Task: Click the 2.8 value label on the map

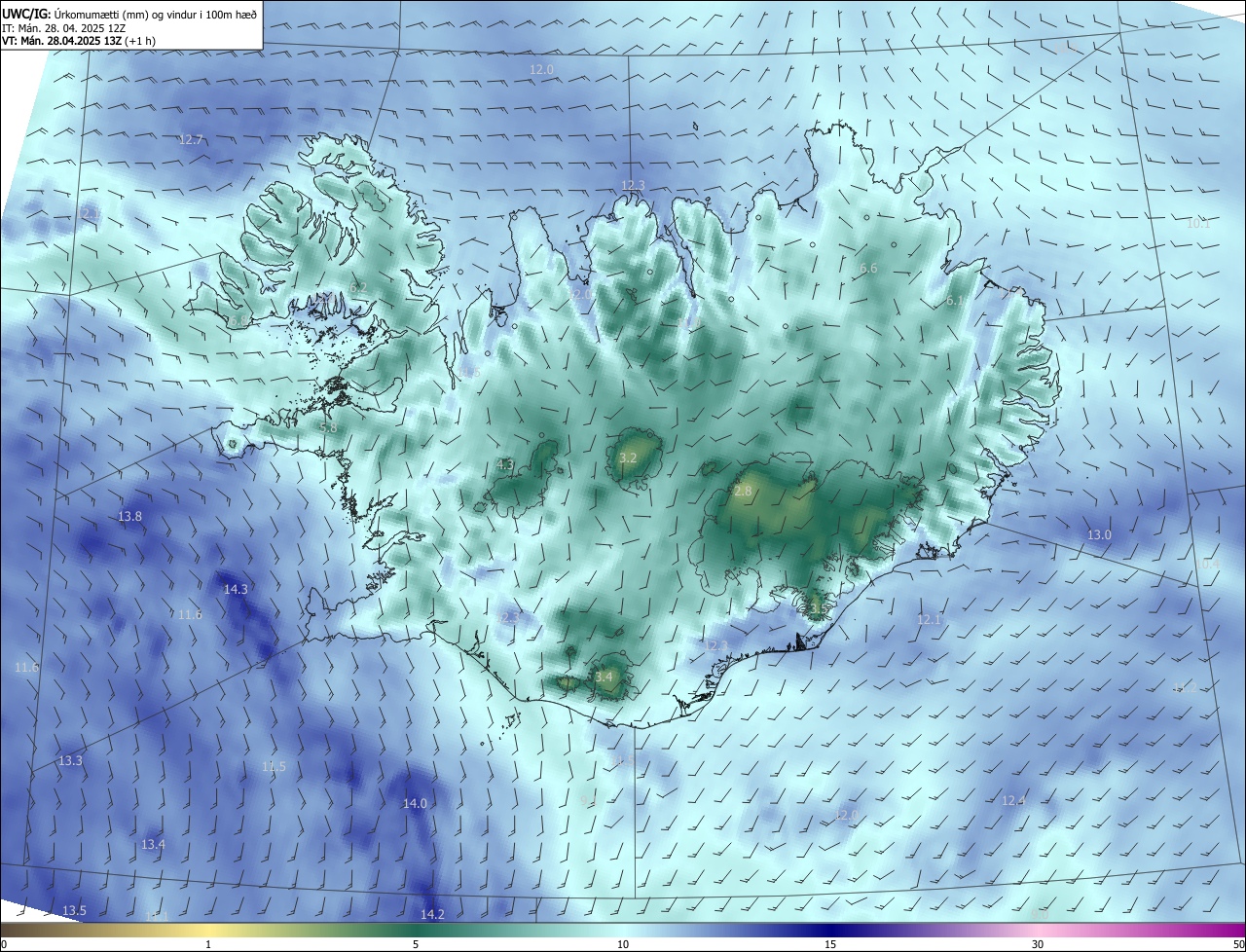Action: [743, 492]
